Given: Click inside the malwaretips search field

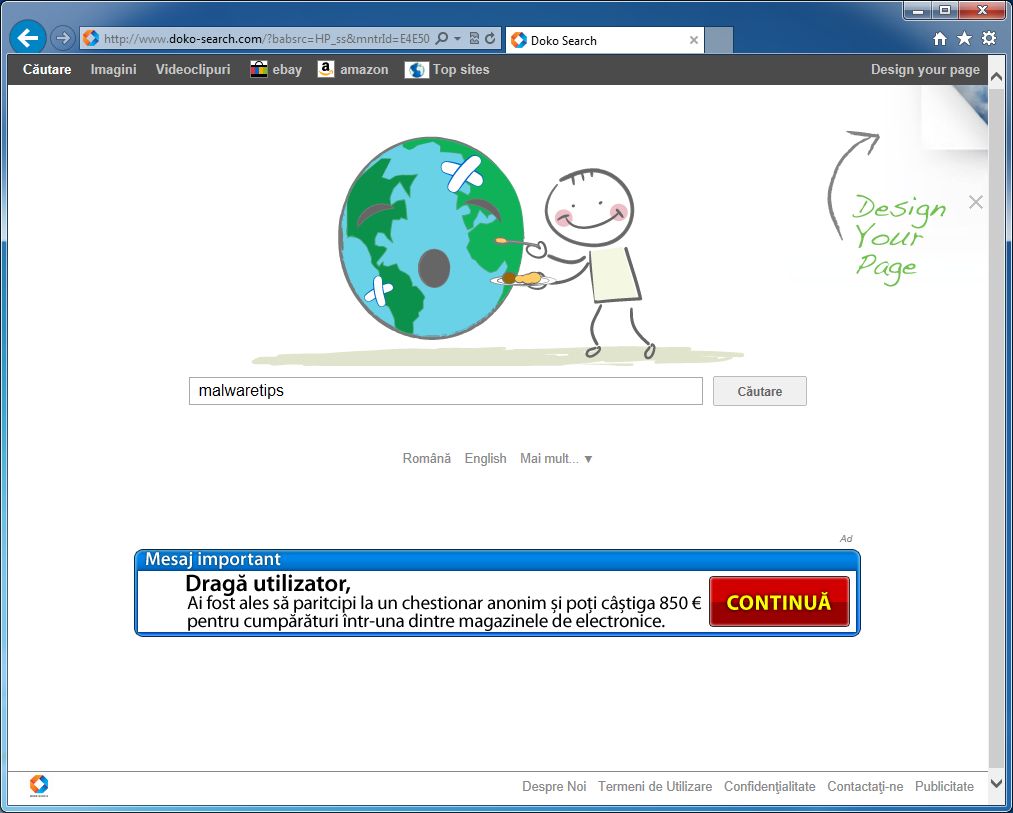Looking at the screenshot, I should (x=445, y=391).
